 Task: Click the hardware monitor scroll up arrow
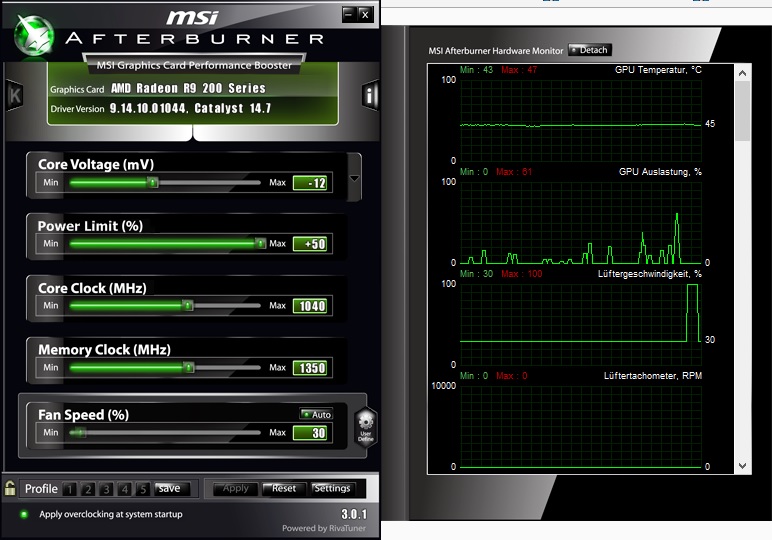pyautogui.click(x=742, y=73)
